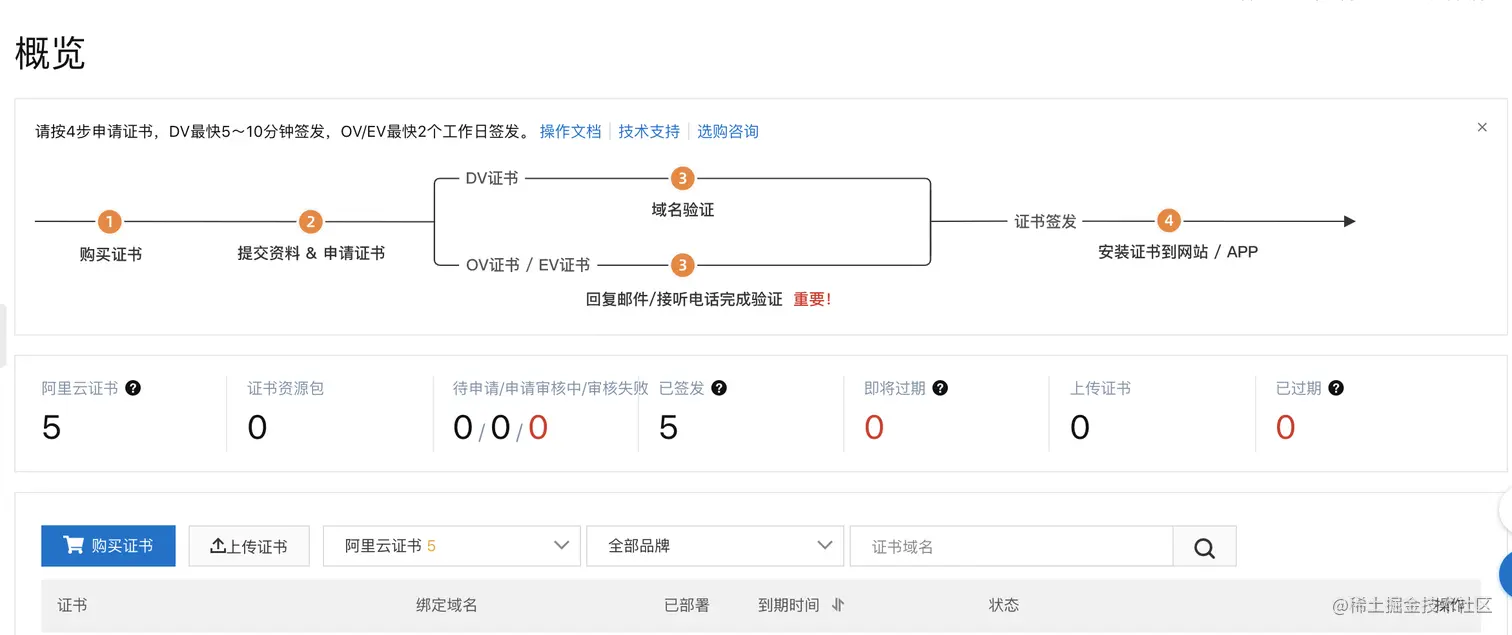Click the 阿里云证书 count 5
Screen dimensions: 1512x635
coord(51,428)
